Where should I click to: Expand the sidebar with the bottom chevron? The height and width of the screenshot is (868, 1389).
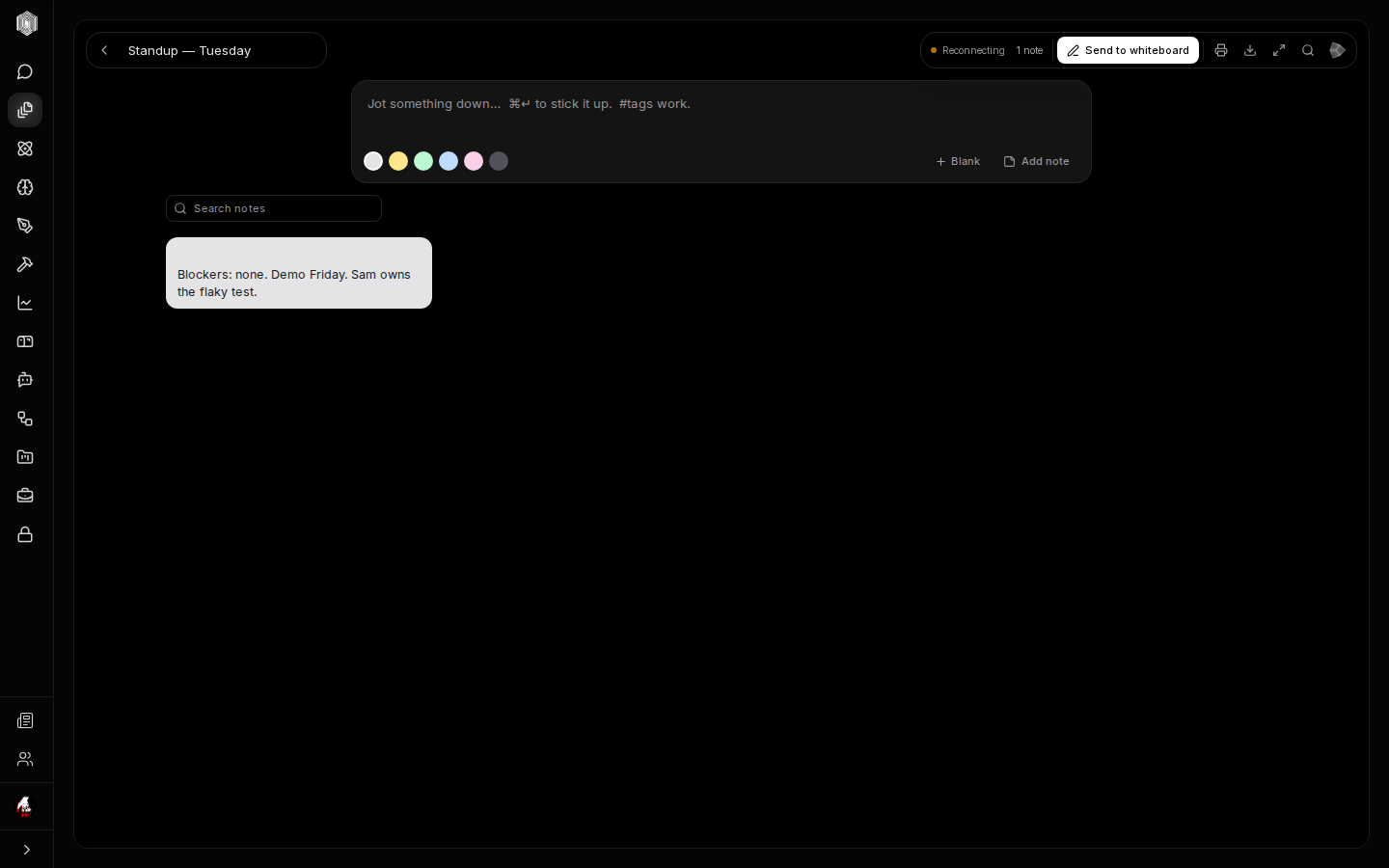26,850
